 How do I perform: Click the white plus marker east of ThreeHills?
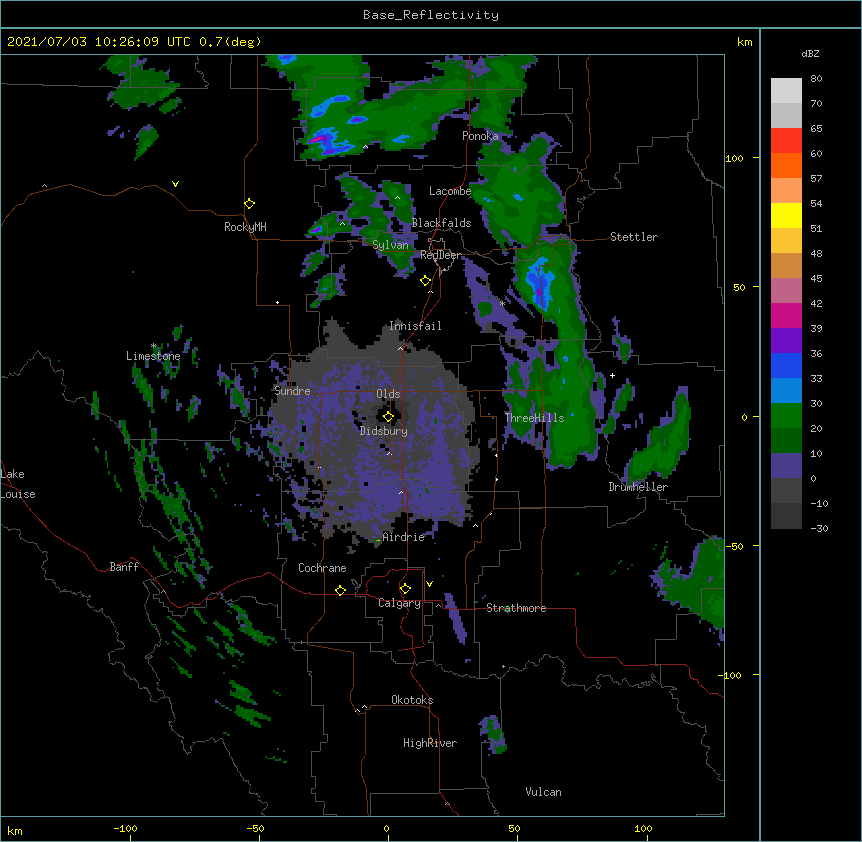tap(612, 375)
